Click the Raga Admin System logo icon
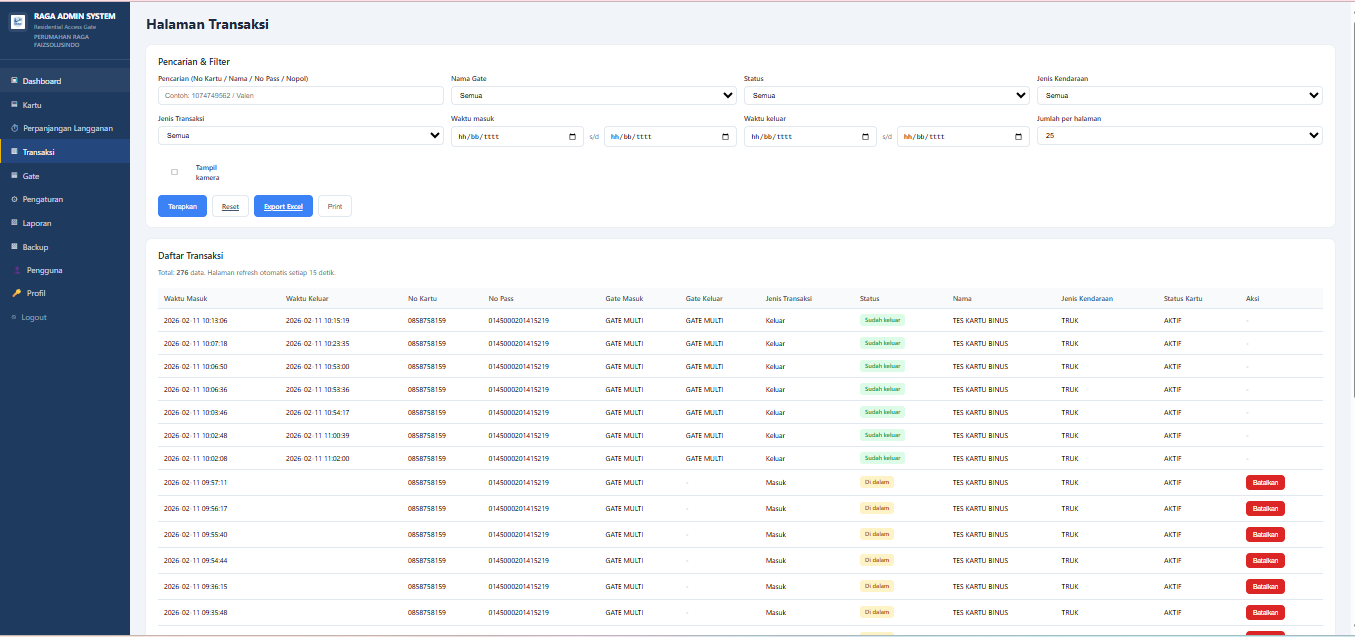The image size is (1355, 637). pos(17,22)
